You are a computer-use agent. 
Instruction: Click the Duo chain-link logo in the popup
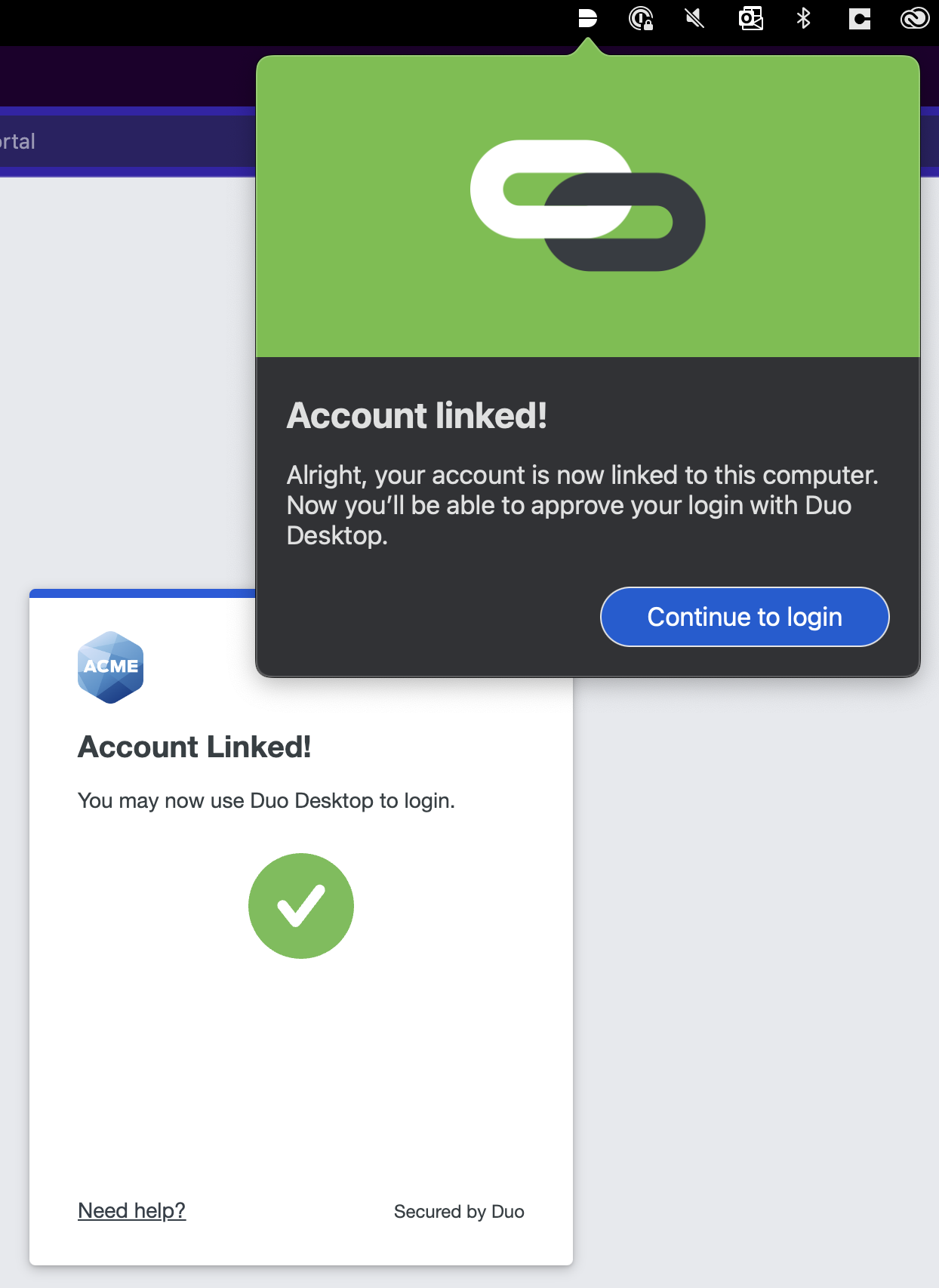click(x=587, y=205)
